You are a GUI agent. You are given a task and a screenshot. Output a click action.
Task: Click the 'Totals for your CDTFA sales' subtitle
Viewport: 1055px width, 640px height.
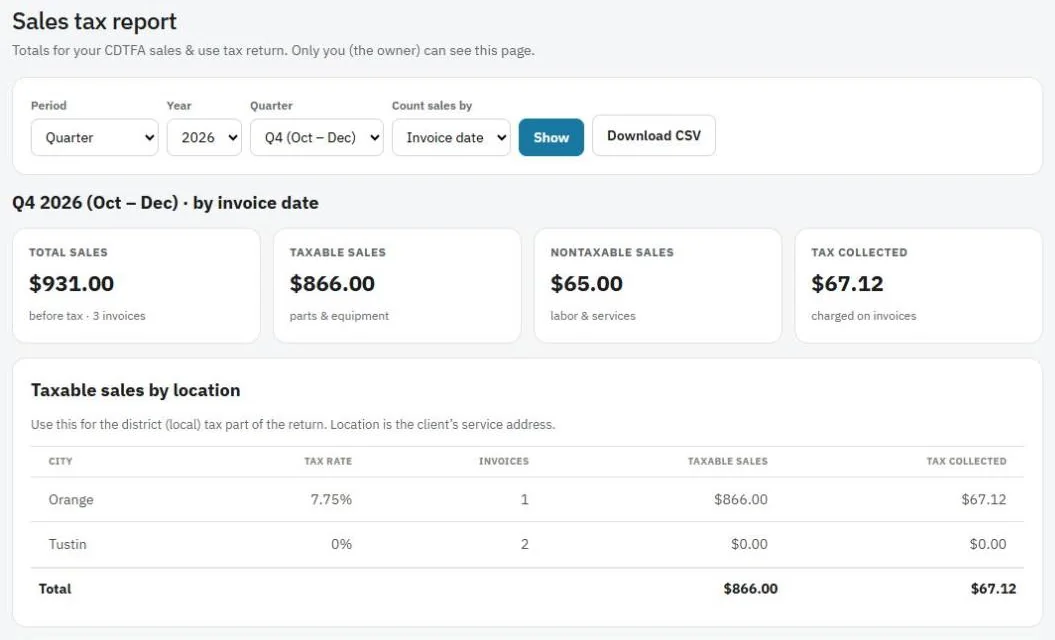273,50
